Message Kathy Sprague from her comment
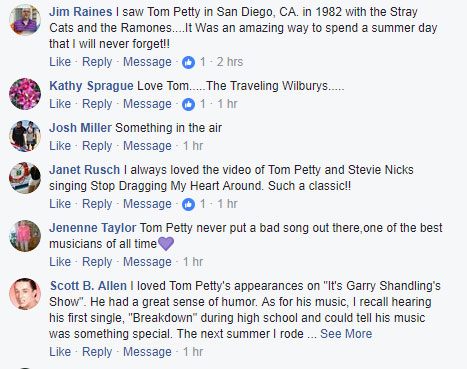This screenshot has height=369, width=467. coord(147,104)
